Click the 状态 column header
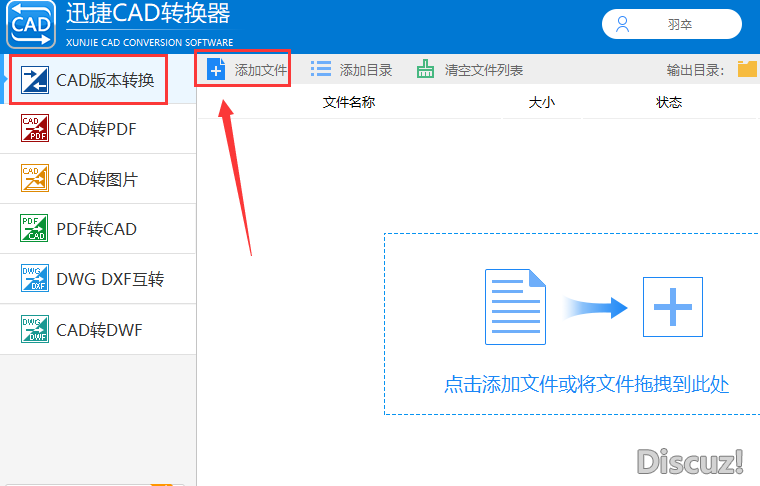The image size is (760, 486). (x=669, y=102)
